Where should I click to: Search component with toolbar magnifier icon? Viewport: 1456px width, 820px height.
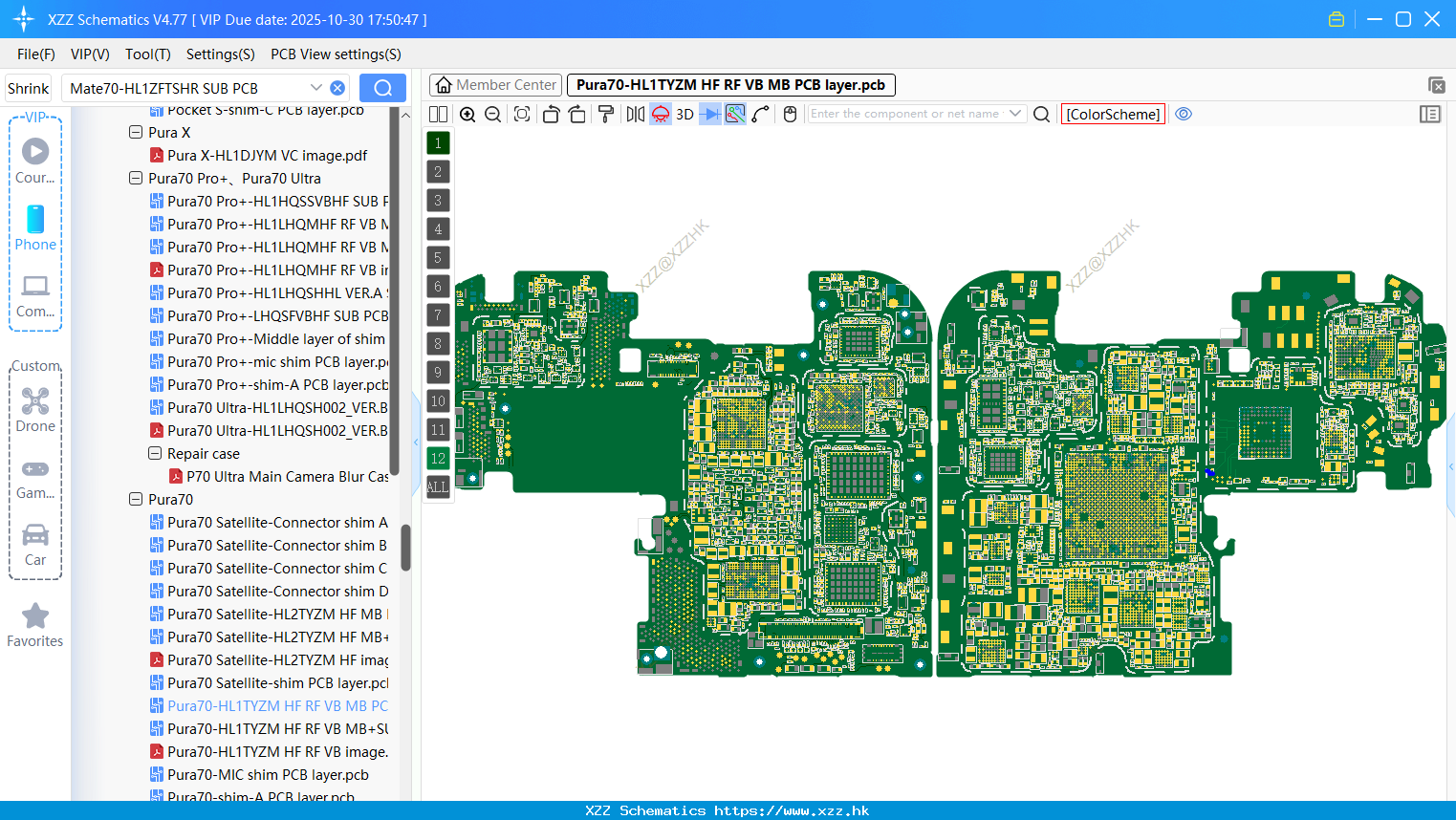pos(1042,115)
